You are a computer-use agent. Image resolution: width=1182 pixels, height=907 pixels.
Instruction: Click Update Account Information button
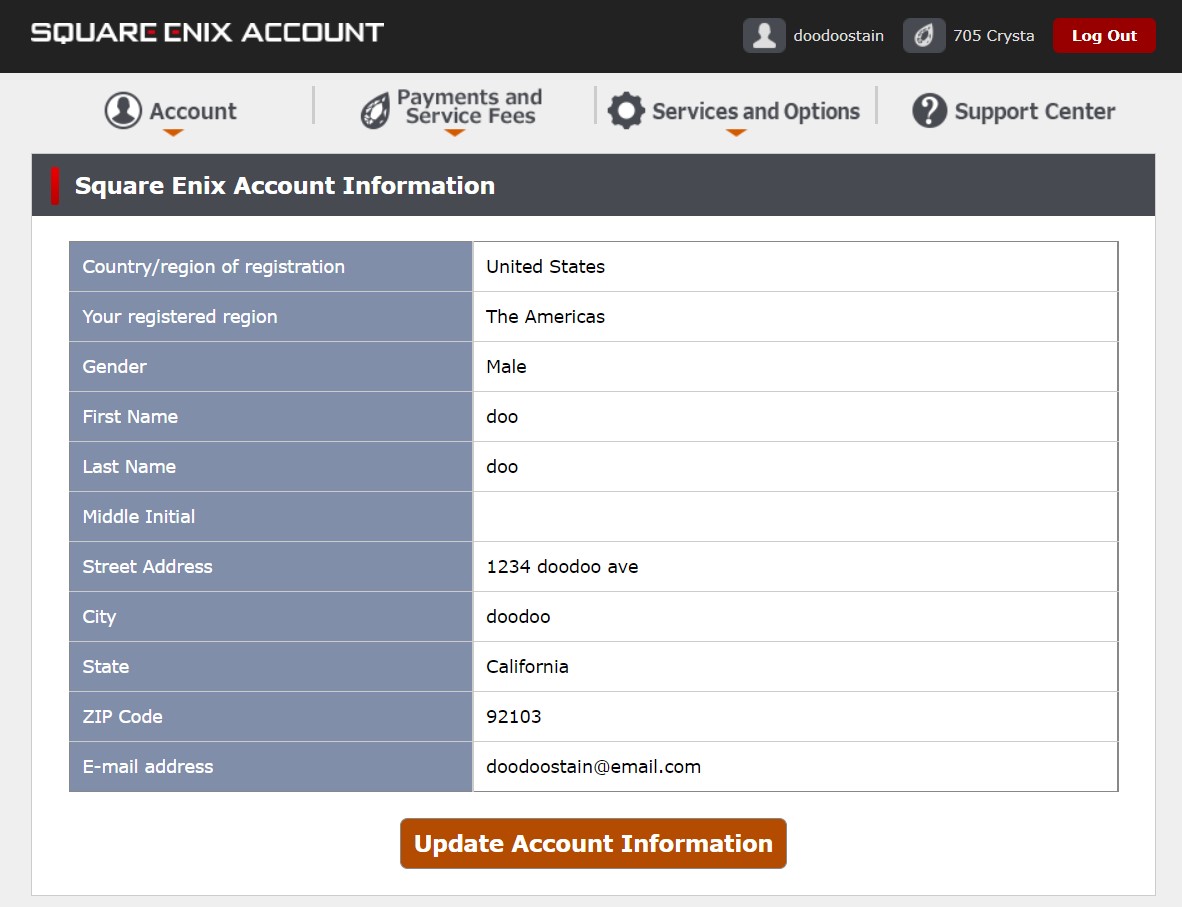pos(593,843)
